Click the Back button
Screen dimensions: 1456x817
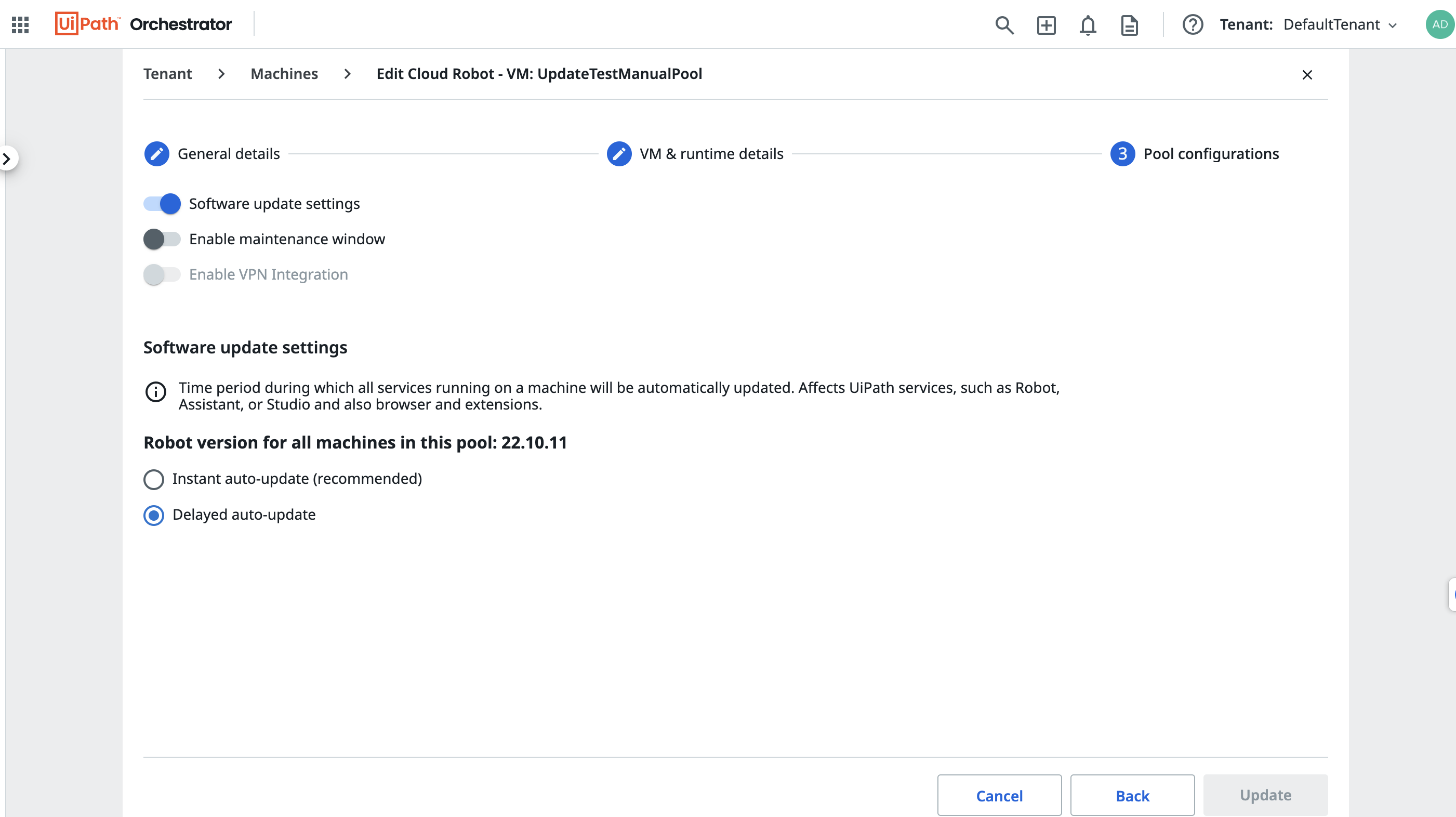click(x=1133, y=795)
